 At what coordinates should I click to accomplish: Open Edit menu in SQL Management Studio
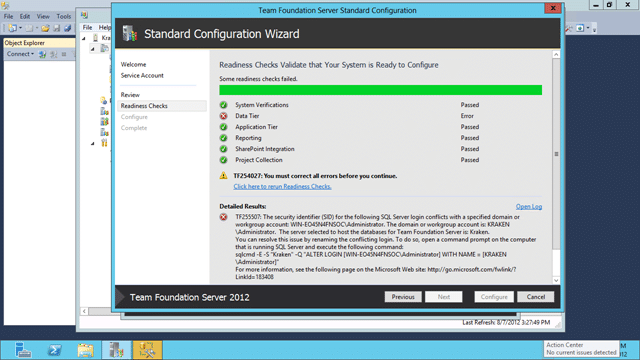[x=24, y=16]
